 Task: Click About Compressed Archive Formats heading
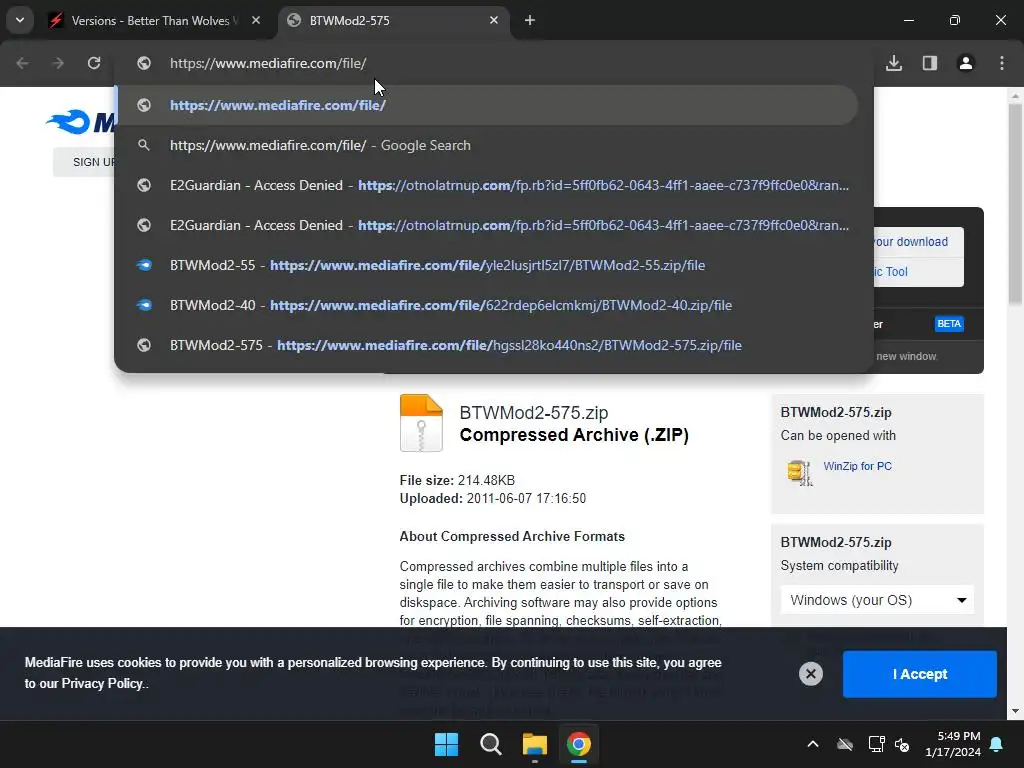point(512,537)
